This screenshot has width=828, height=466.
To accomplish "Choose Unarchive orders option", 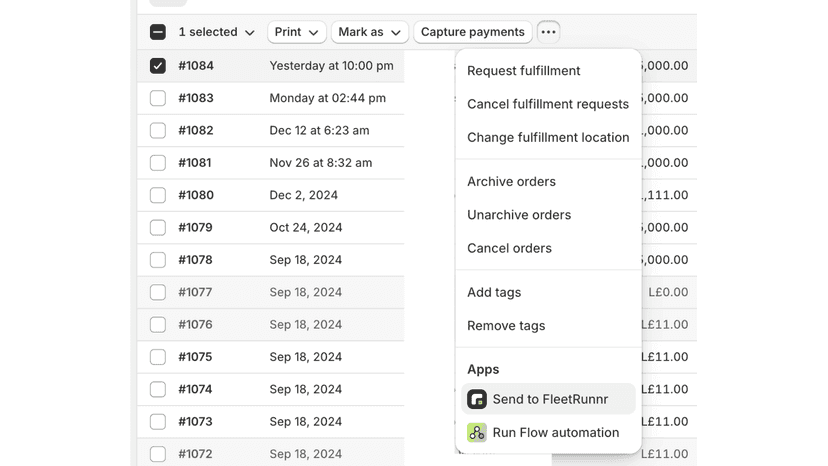I will click(x=548, y=215).
